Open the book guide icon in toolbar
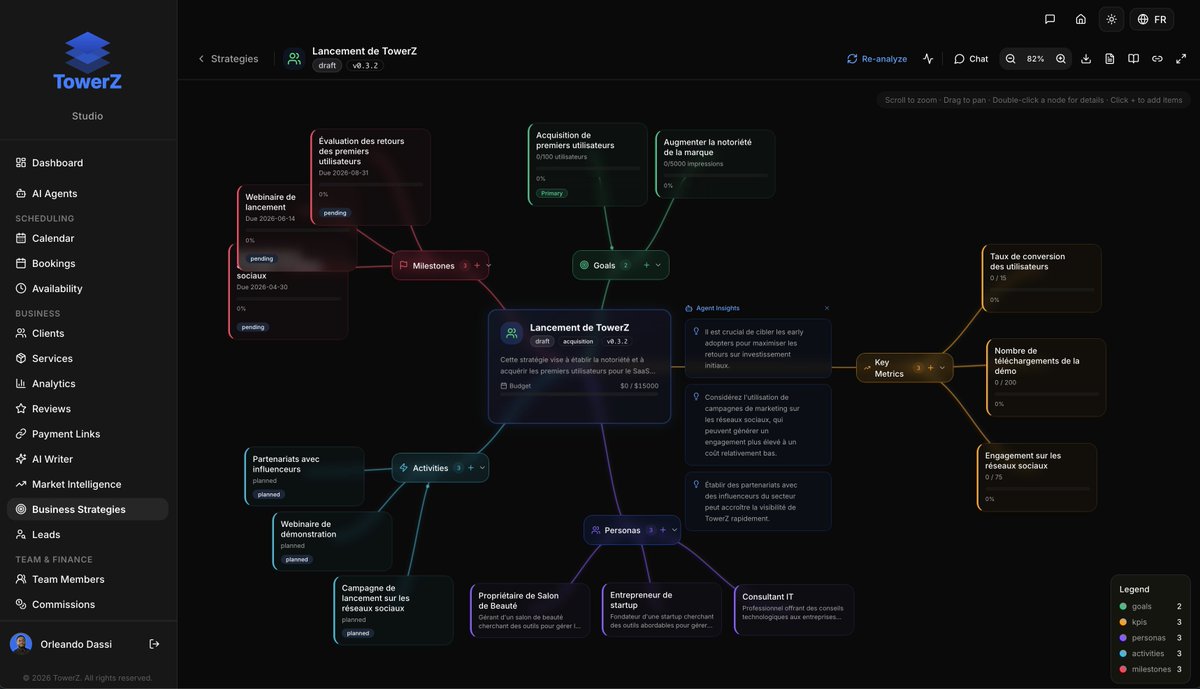This screenshot has height=689, width=1200. click(1133, 59)
